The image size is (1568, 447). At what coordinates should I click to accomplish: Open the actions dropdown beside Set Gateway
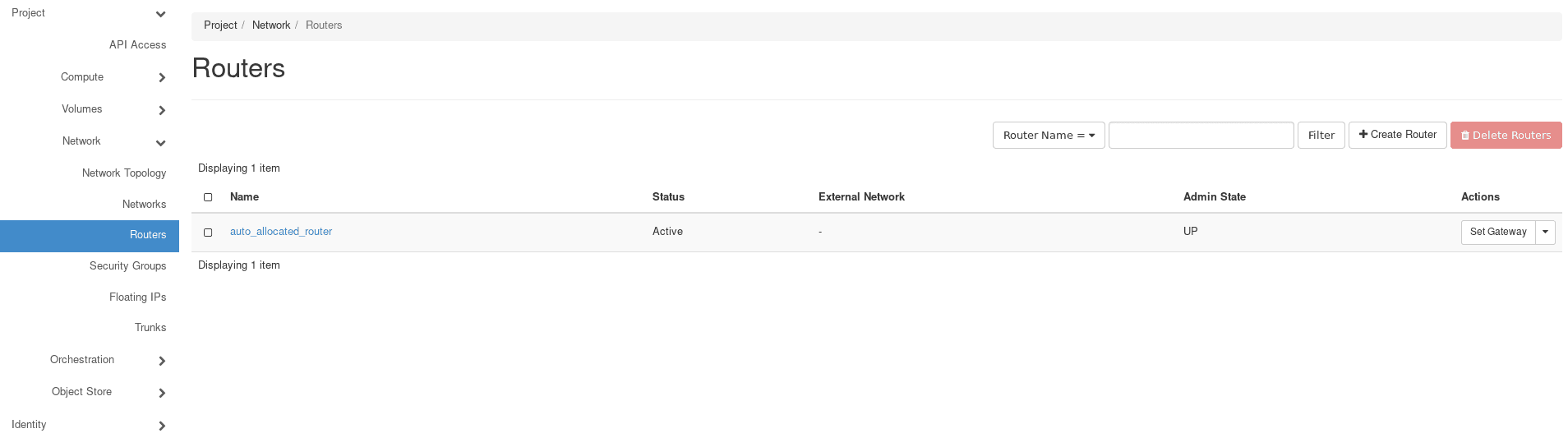[x=1545, y=233]
